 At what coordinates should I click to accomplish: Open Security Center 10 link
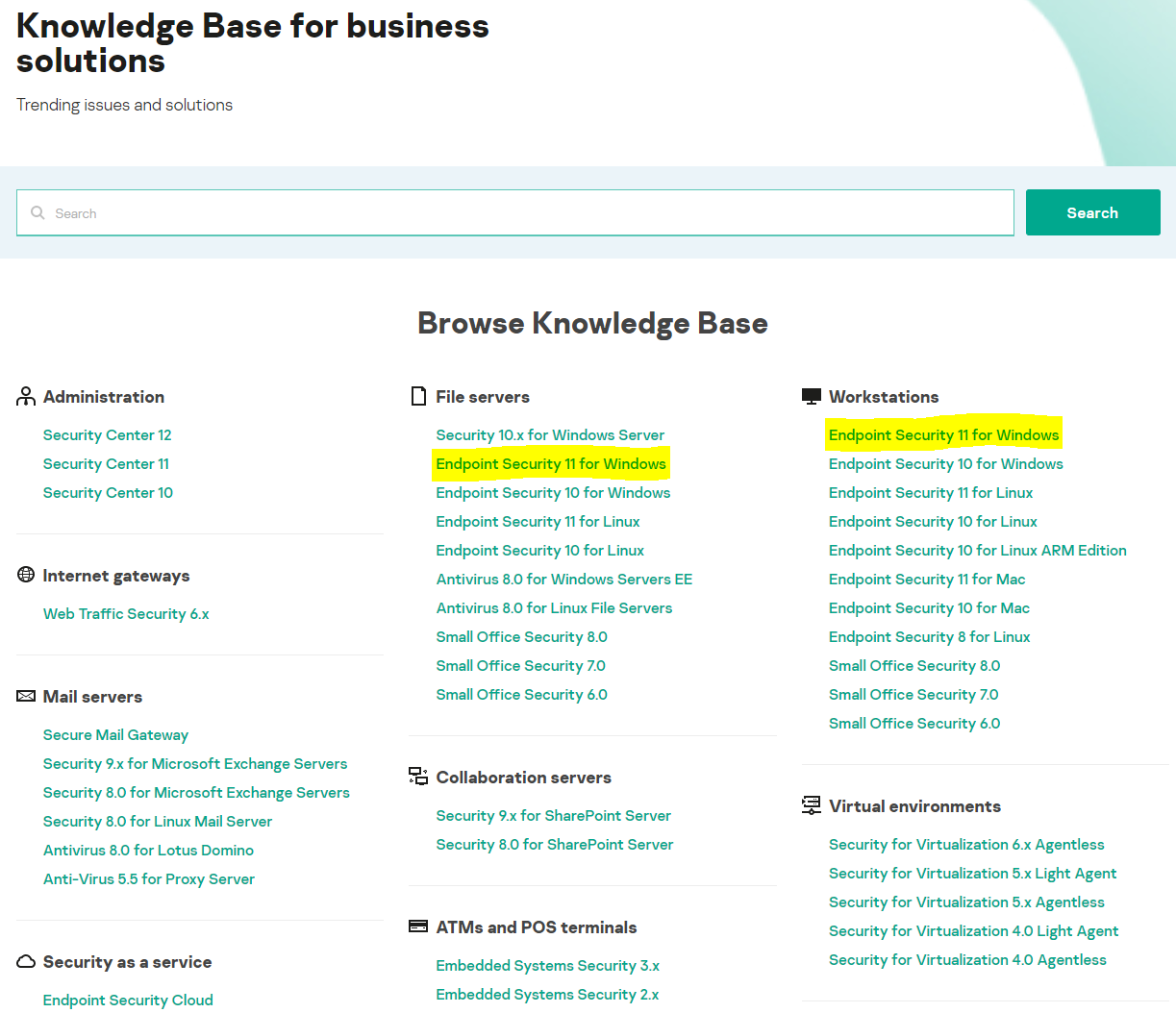click(x=108, y=493)
